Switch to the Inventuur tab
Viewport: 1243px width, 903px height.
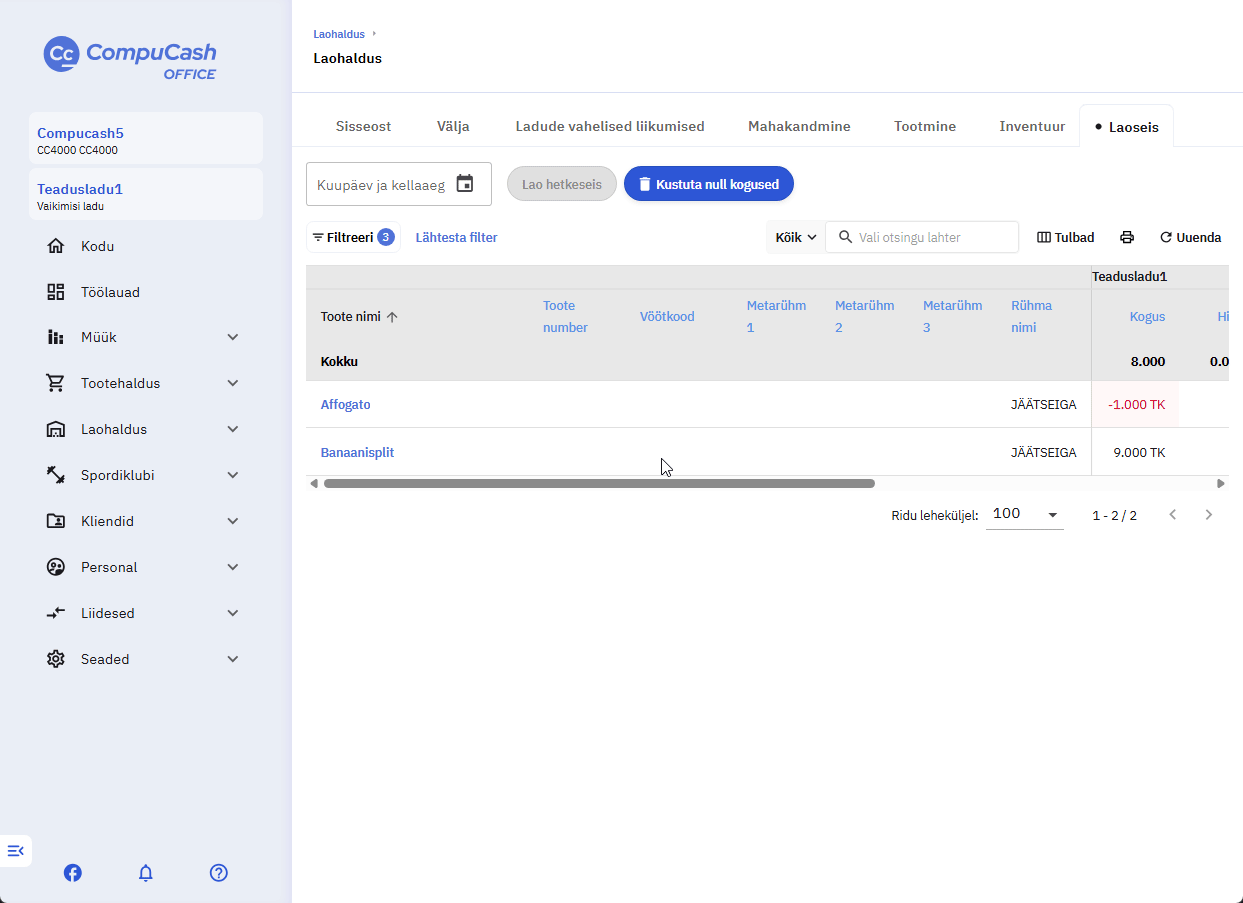coord(1032,127)
